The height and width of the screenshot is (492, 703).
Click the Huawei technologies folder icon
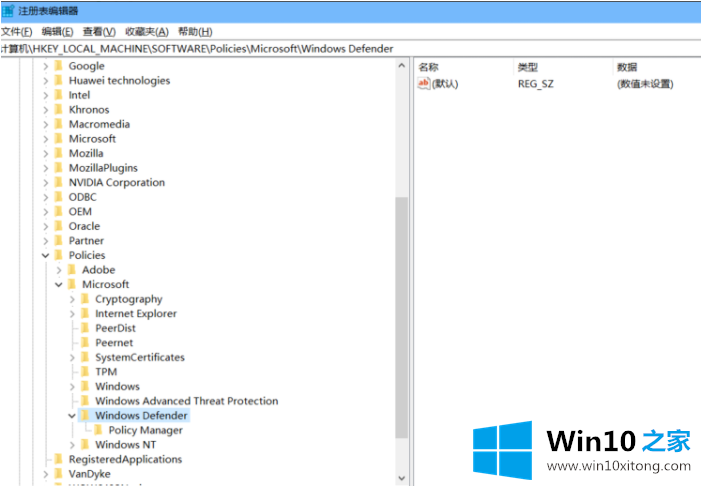pos(58,80)
